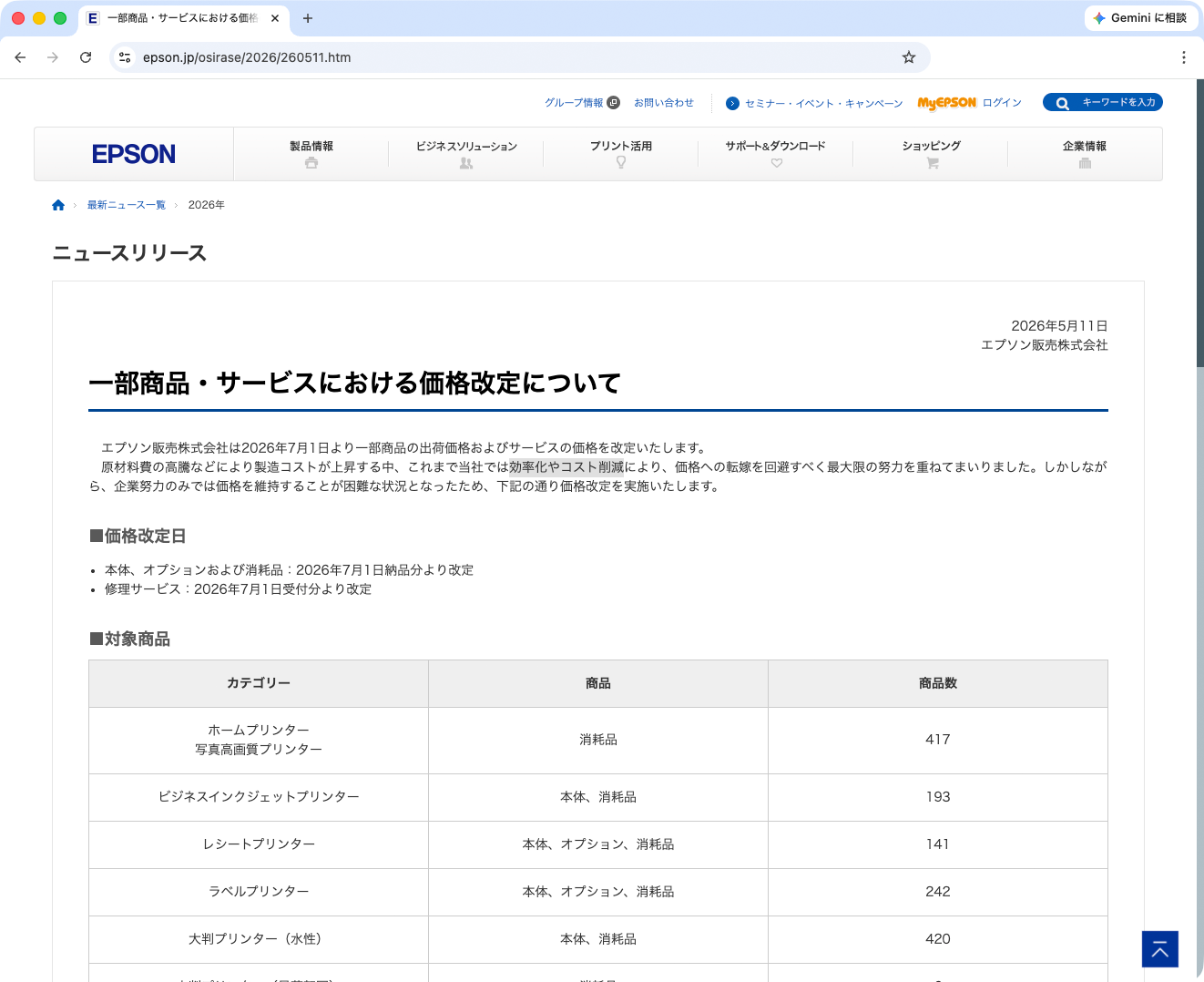Open the お問い合わせ link
Image resolution: width=1204 pixels, height=982 pixels.
[x=664, y=103]
